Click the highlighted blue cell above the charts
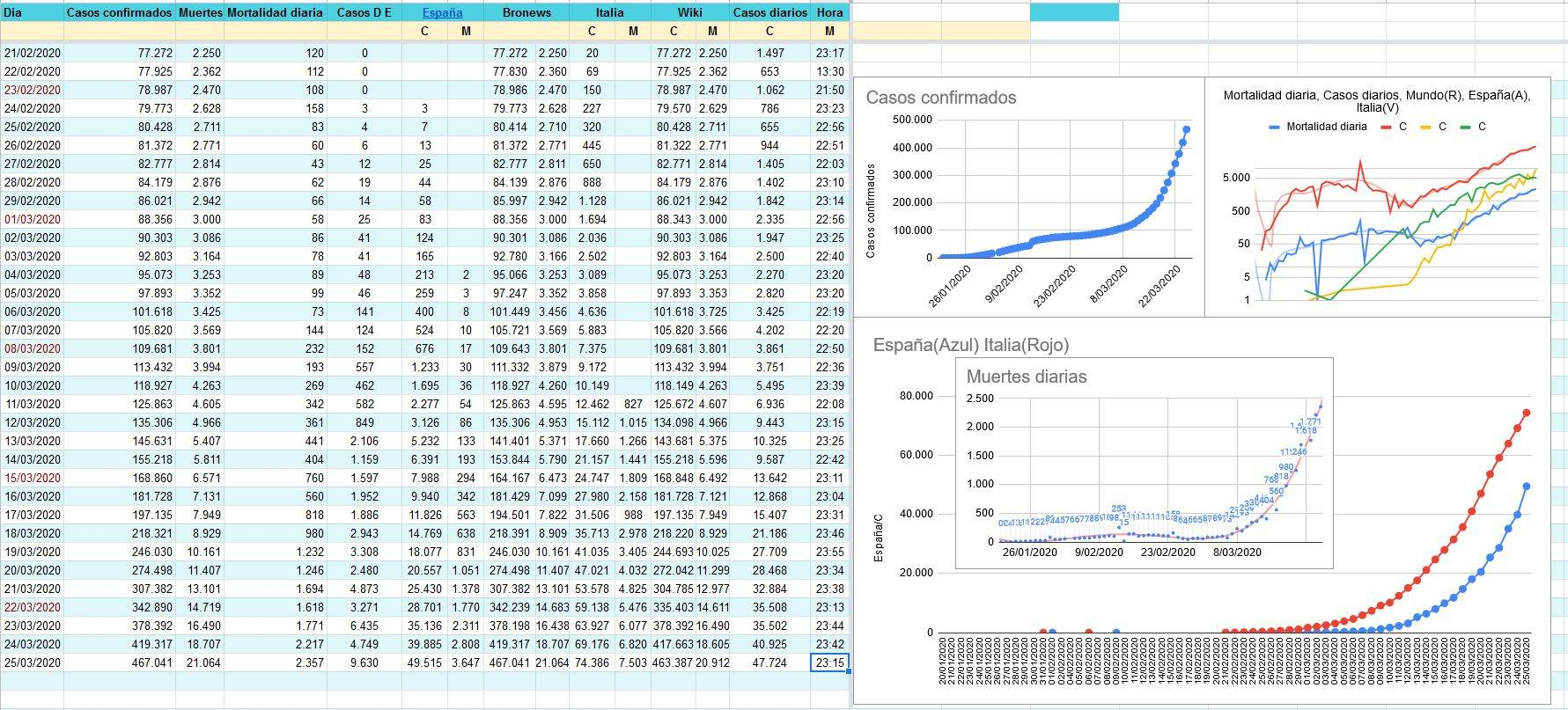The image size is (1568, 710). point(1074,12)
